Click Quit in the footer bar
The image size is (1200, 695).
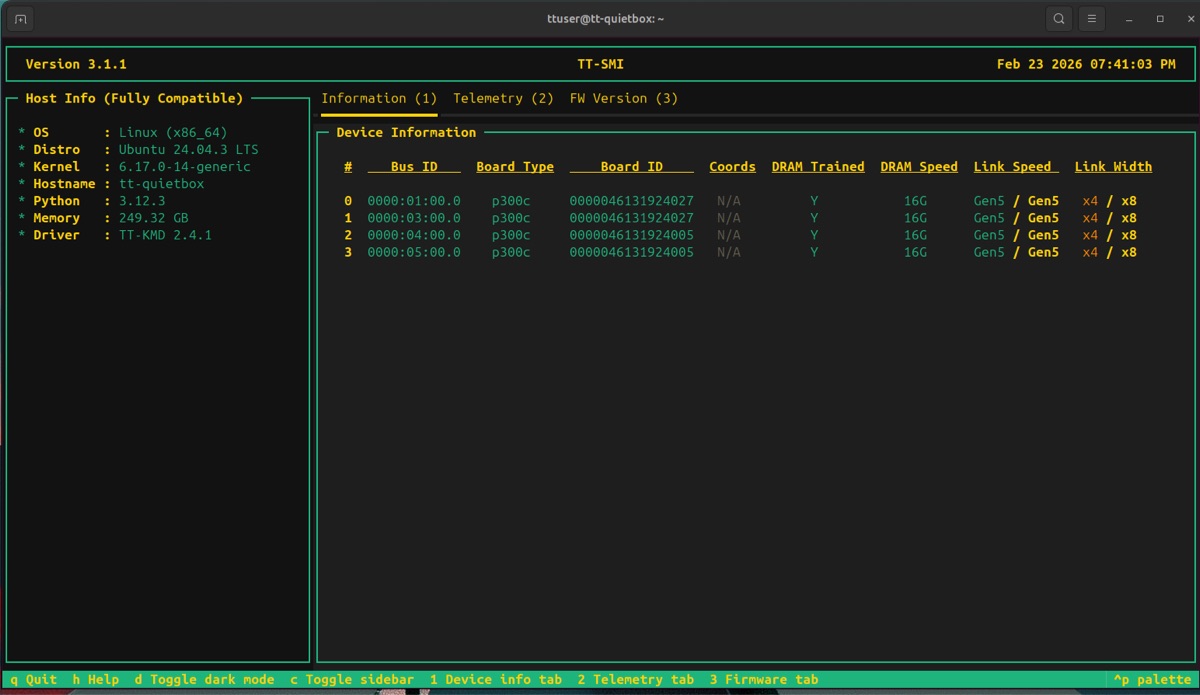[x=34, y=679]
